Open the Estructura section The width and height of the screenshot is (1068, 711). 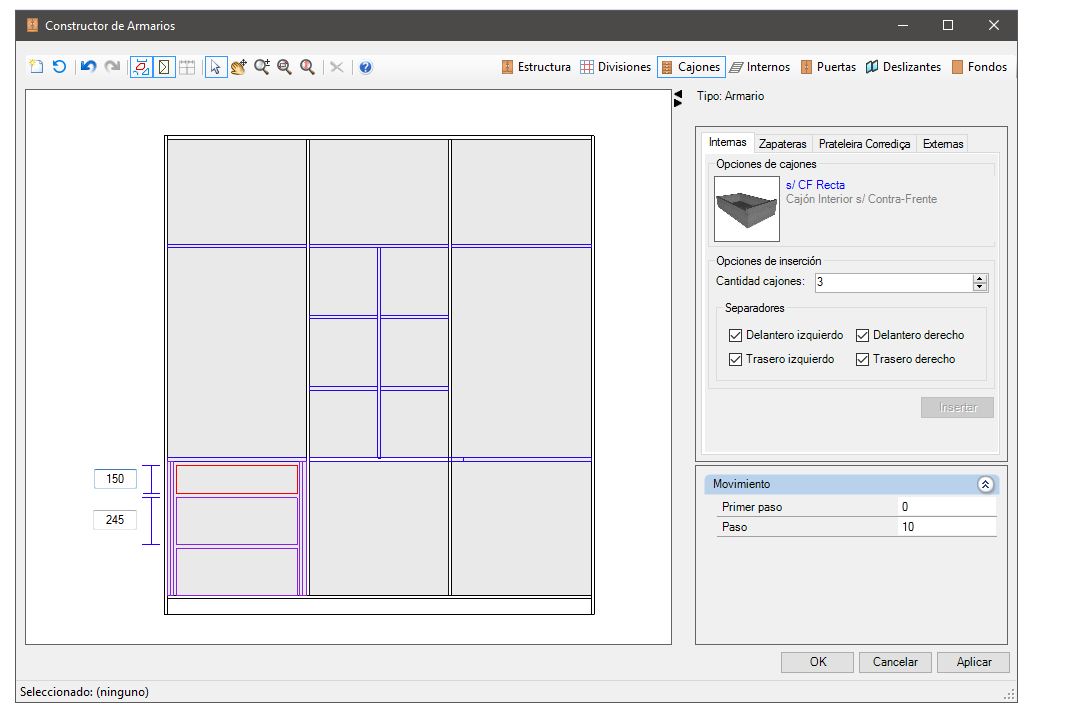click(536, 67)
